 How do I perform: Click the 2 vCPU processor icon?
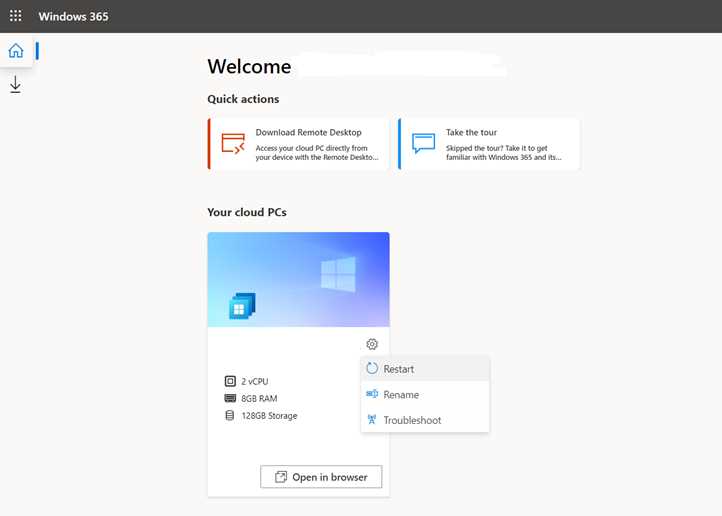[230, 381]
